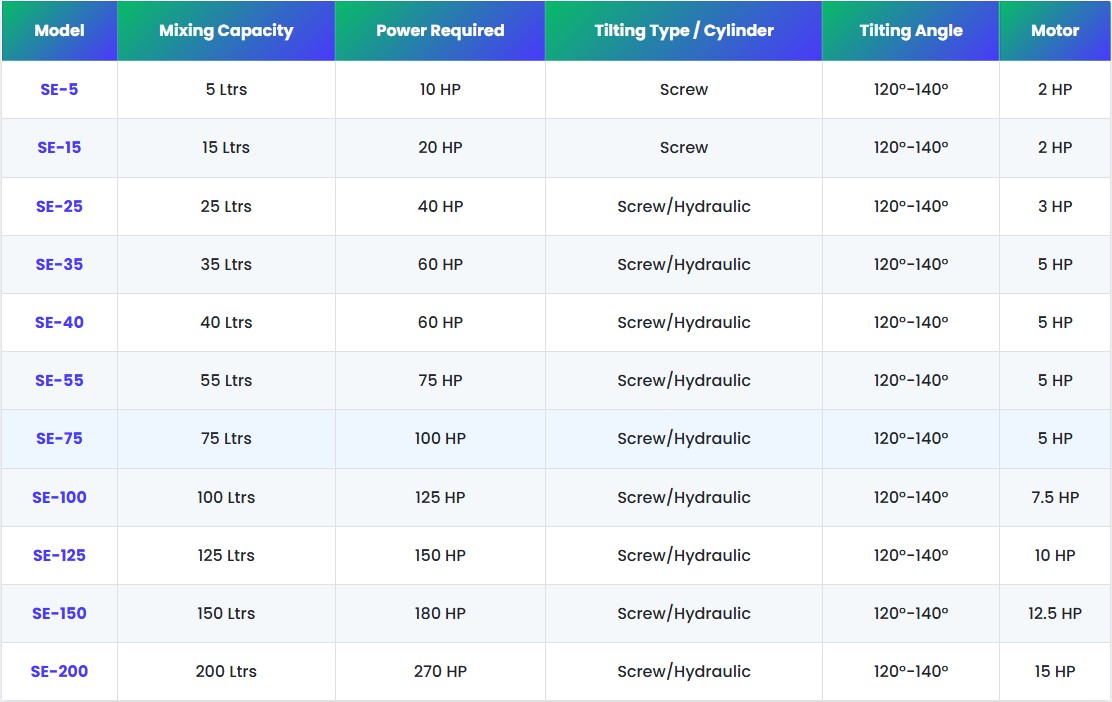1112x702 pixels.
Task: Click the 5 HP motor cell in SE-55 row
Action: [1055, 381]
